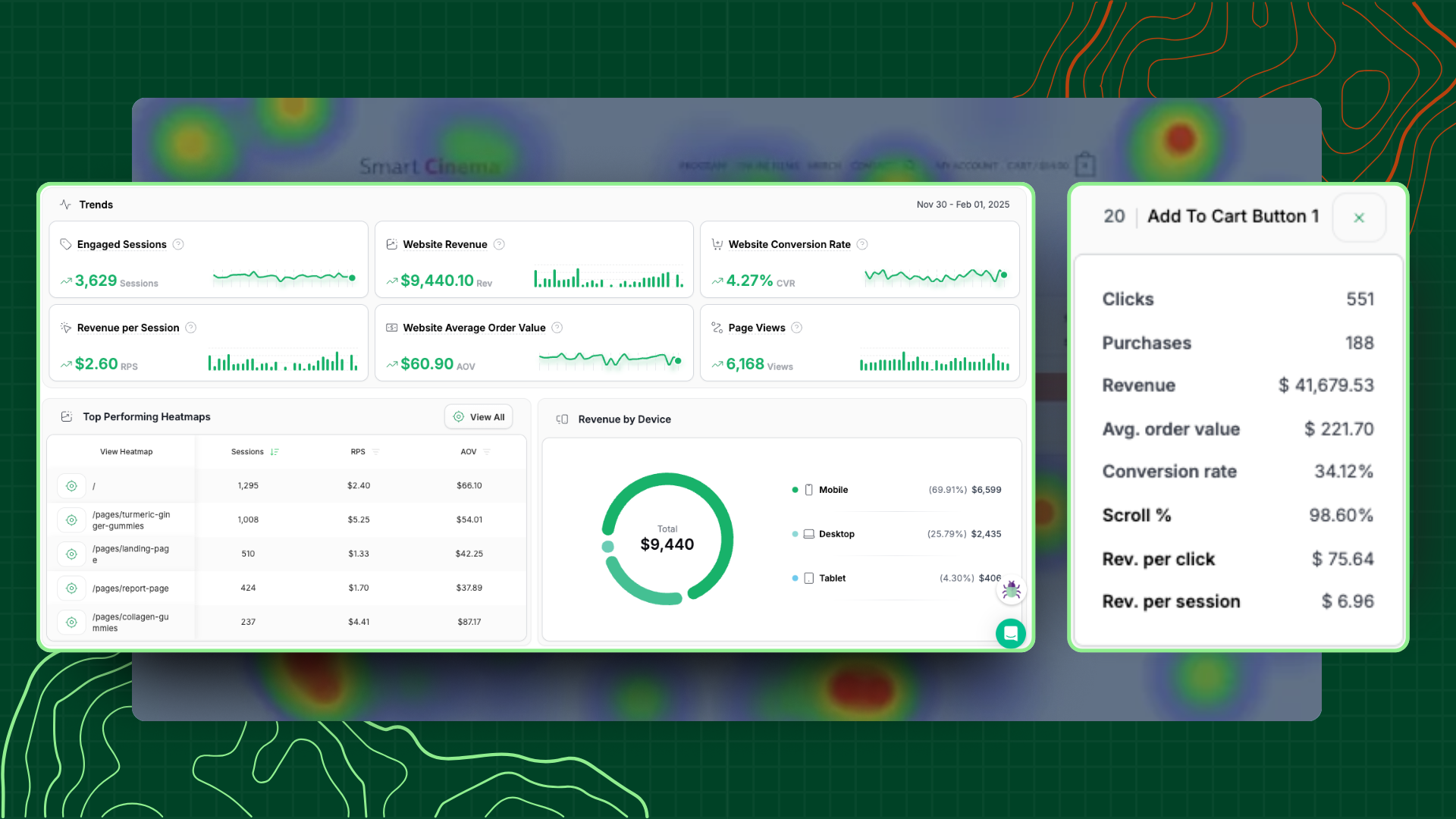
Task: Open the heatmap for /pages/collagen-gummies
Action: click(x=71, y=622)
